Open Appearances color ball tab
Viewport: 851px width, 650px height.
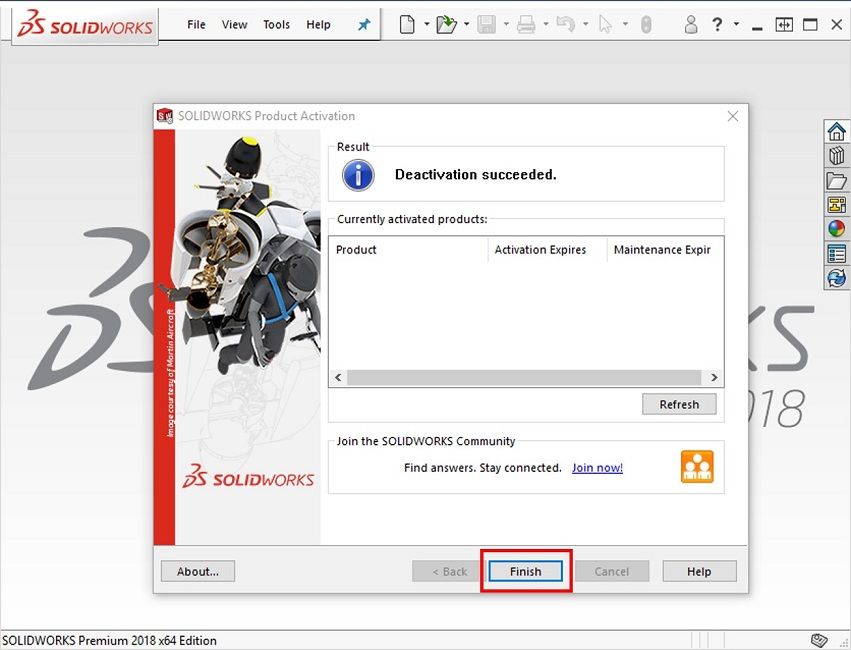point(836,229)
